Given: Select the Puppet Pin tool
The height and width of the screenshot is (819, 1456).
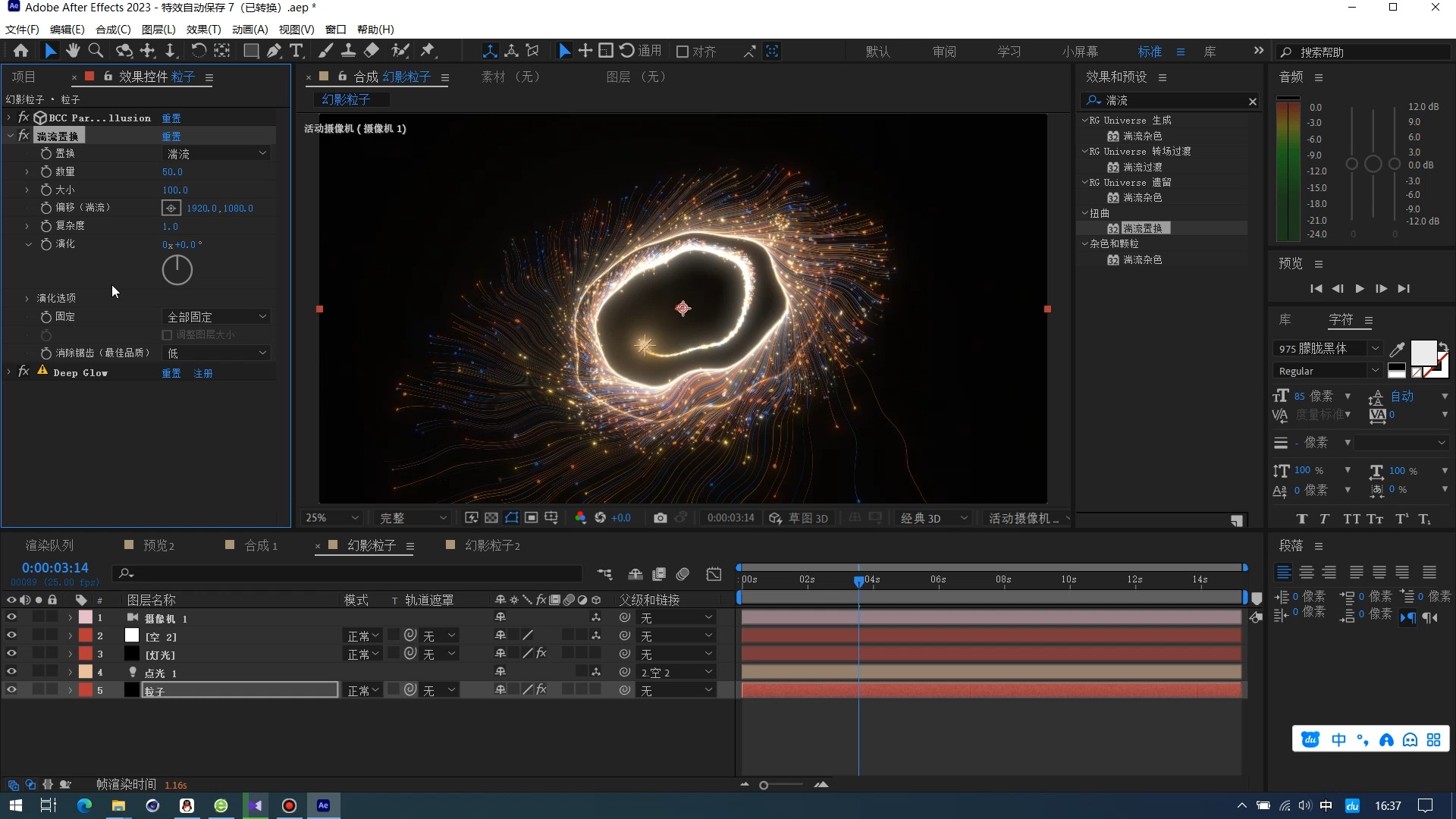Looking at the screenshot, I should pos(428,51).
